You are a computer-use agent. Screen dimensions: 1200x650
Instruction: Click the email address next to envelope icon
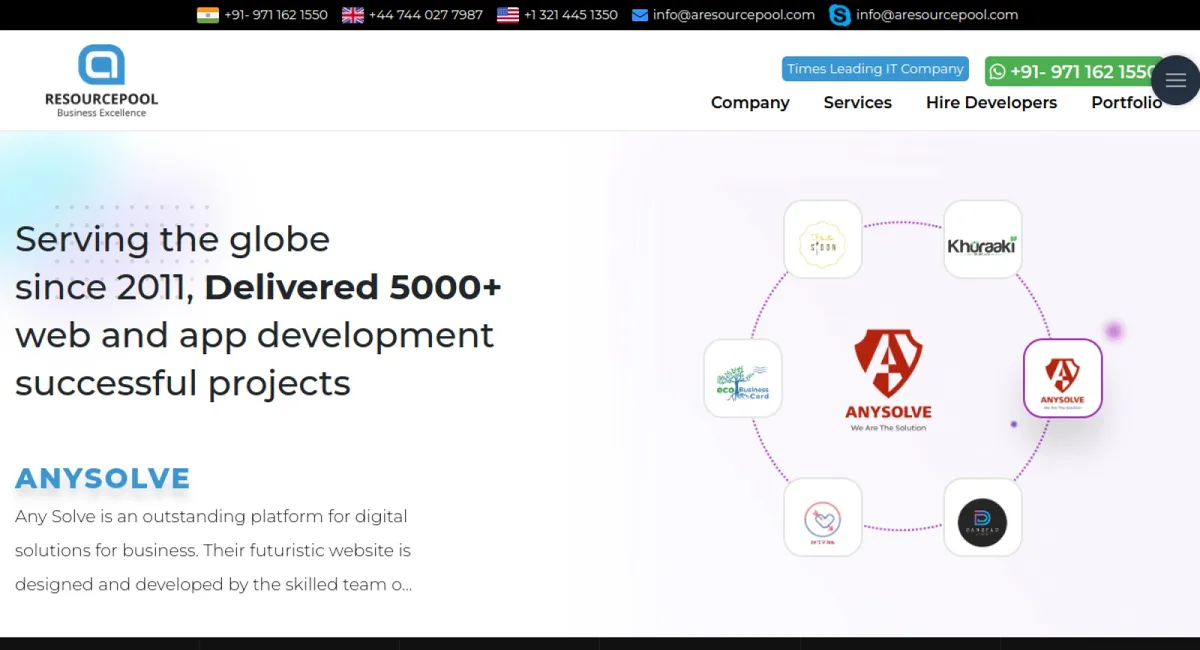click(734, 15)
